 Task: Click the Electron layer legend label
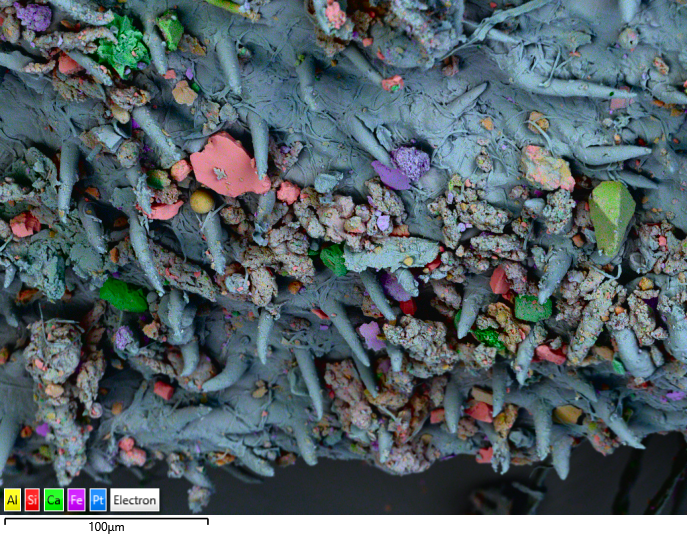(134, 500)
